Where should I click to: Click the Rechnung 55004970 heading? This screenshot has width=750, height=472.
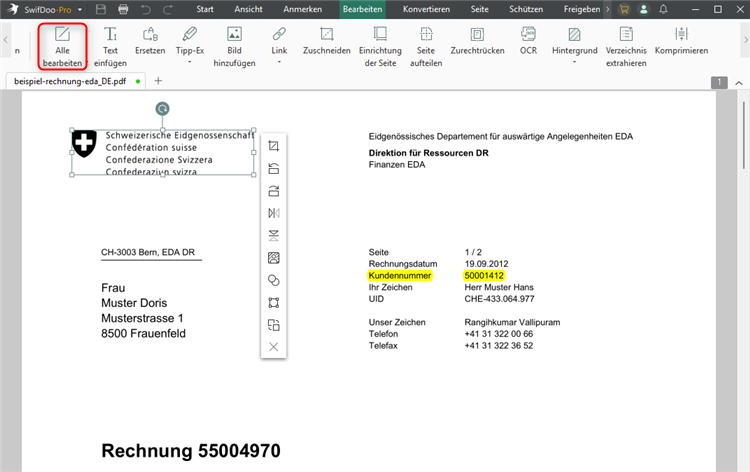(x=191, y=450)
